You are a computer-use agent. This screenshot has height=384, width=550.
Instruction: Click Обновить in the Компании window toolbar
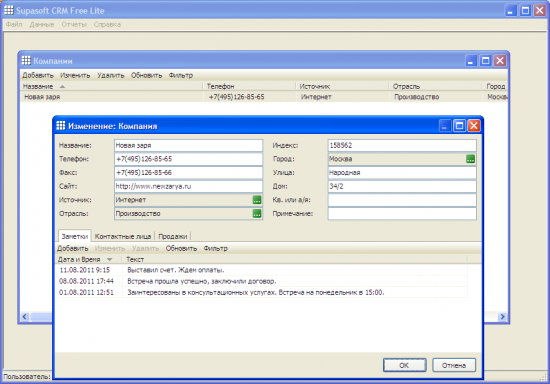coord(146,75)
